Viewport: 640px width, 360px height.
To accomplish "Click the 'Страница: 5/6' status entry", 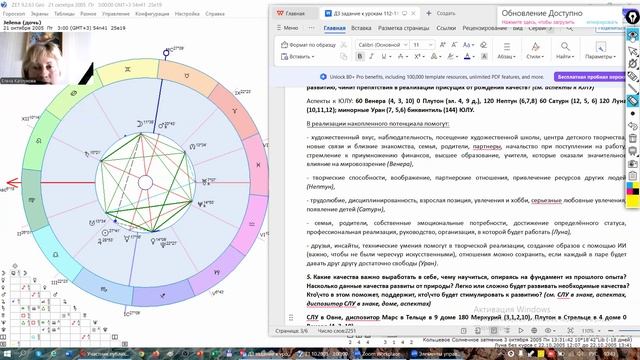I will 291,331.
